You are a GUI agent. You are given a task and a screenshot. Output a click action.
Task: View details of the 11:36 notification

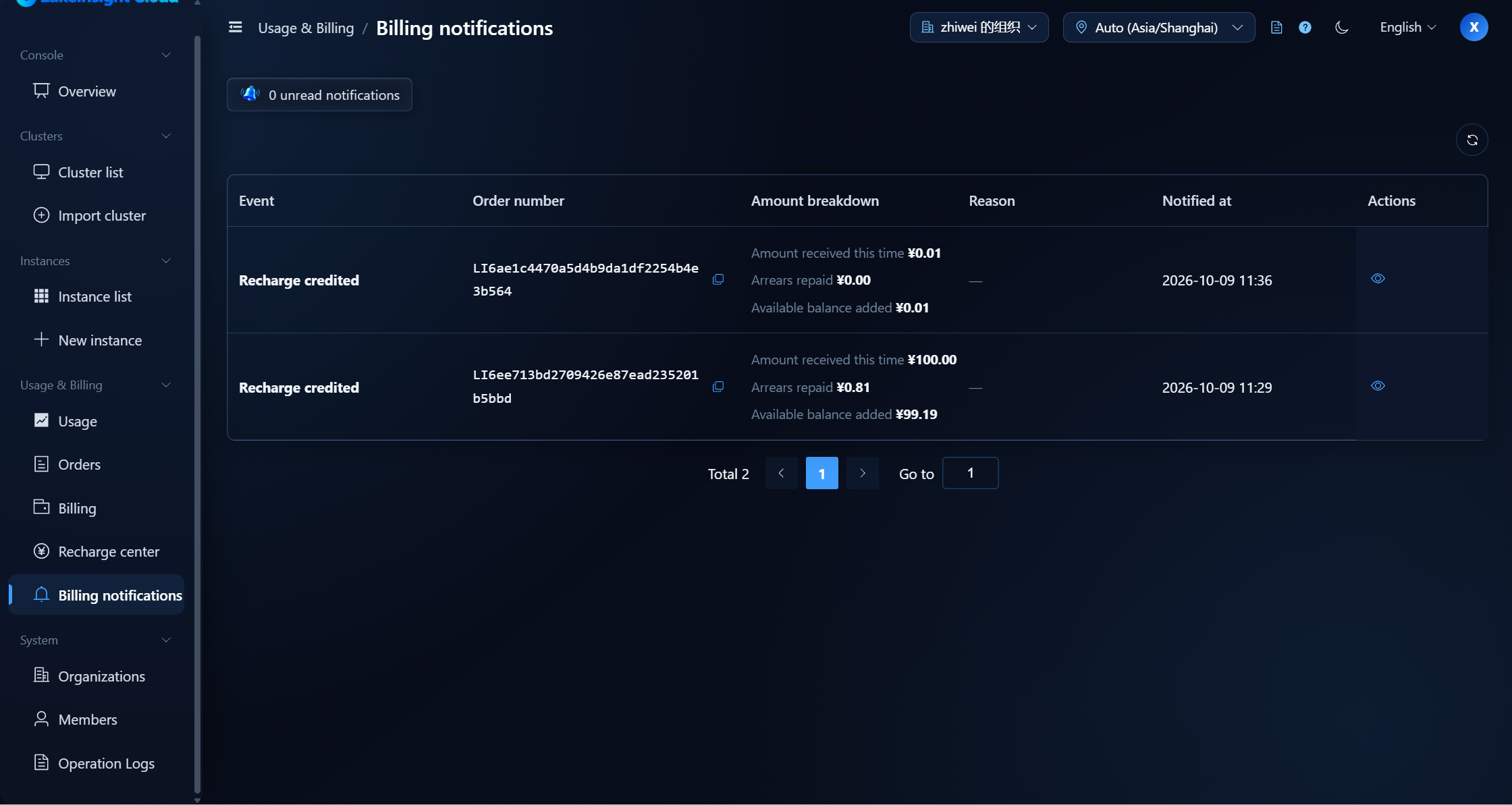[1378, 278]
